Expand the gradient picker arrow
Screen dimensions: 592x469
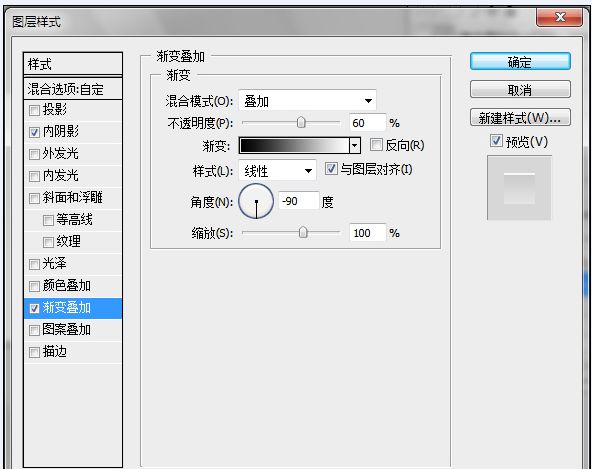tap(355, 145)
